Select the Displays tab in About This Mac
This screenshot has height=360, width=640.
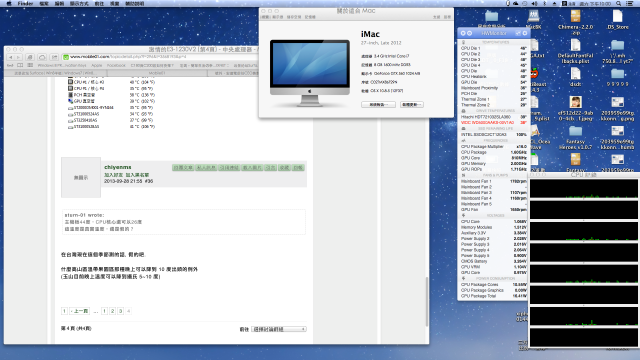click(278, 17)
